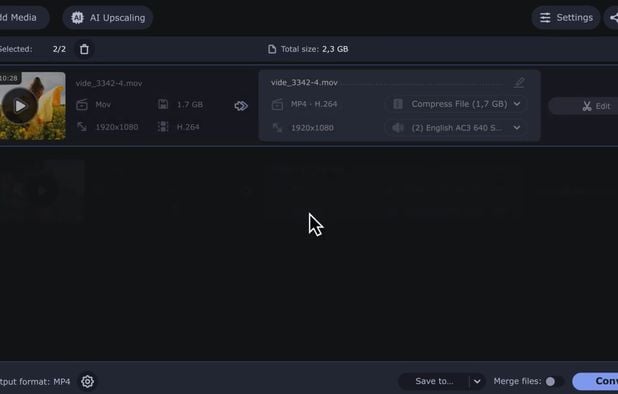Click the compress icon beside Compress File
Viewport: 618px width, 394px height.
click(x=398, y=104)
